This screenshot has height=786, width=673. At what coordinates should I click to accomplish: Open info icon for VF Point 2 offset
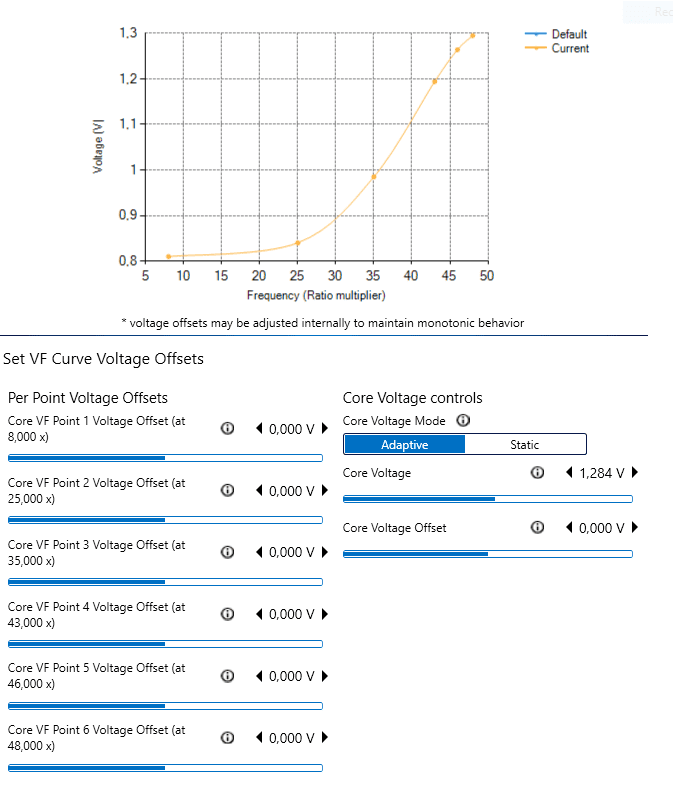click(228, 490)
